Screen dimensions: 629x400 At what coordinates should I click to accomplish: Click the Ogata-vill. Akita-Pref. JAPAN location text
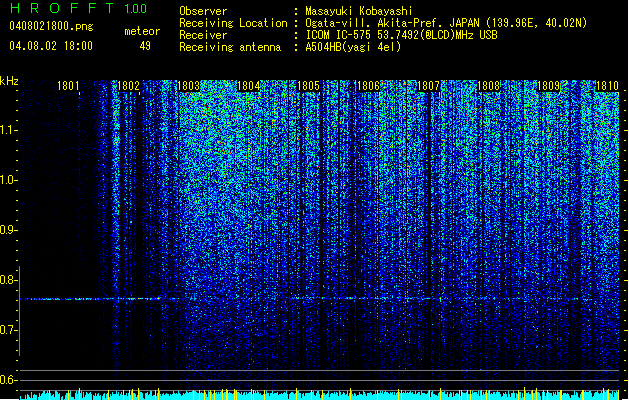click(446, 23)
